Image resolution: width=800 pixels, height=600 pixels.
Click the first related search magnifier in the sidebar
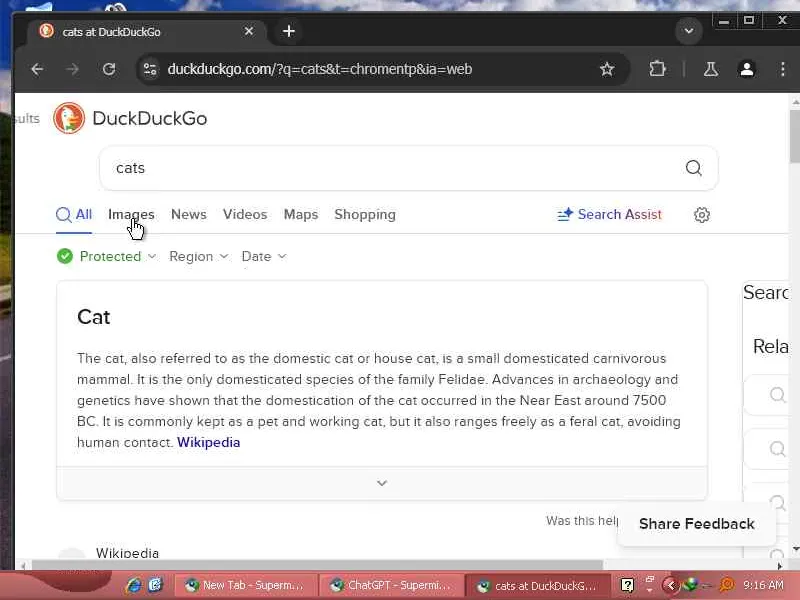(x=777, y=394)
